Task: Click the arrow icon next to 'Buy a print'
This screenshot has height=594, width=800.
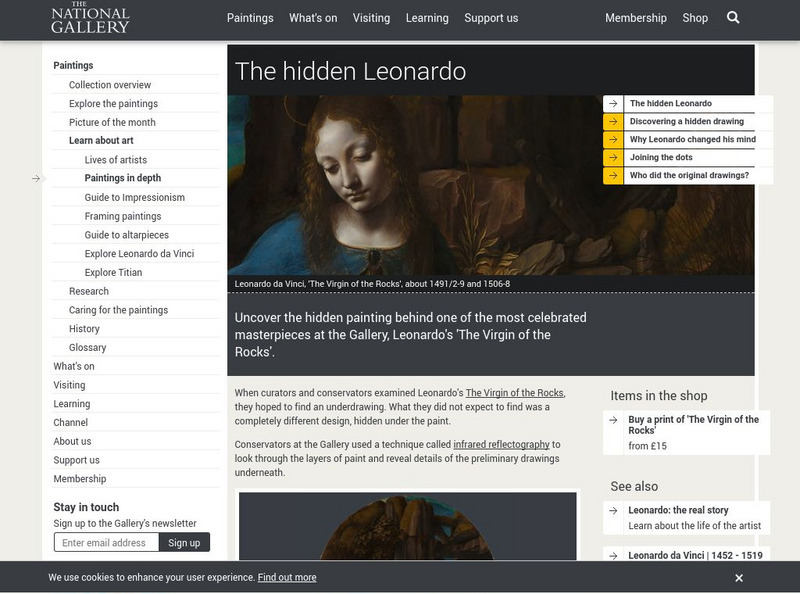Action: pos(613,421)
